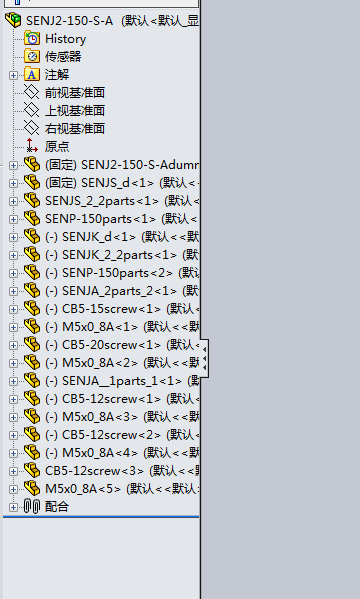
Task: Select the History tree item label
Action: pyautogui.click(x=66, y=39)
